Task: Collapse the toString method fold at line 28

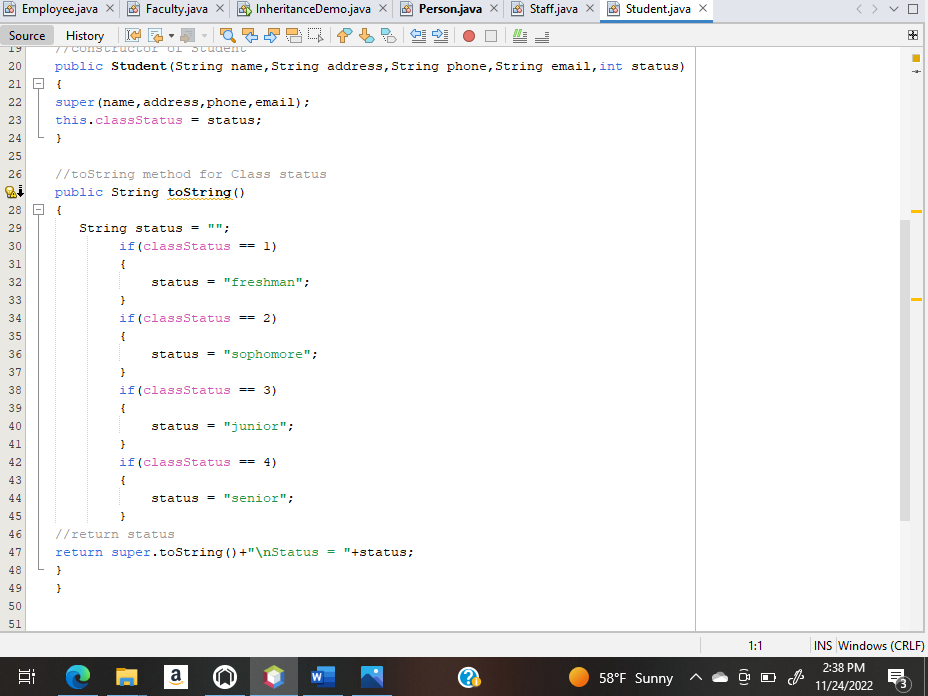Action: [38, 210]
